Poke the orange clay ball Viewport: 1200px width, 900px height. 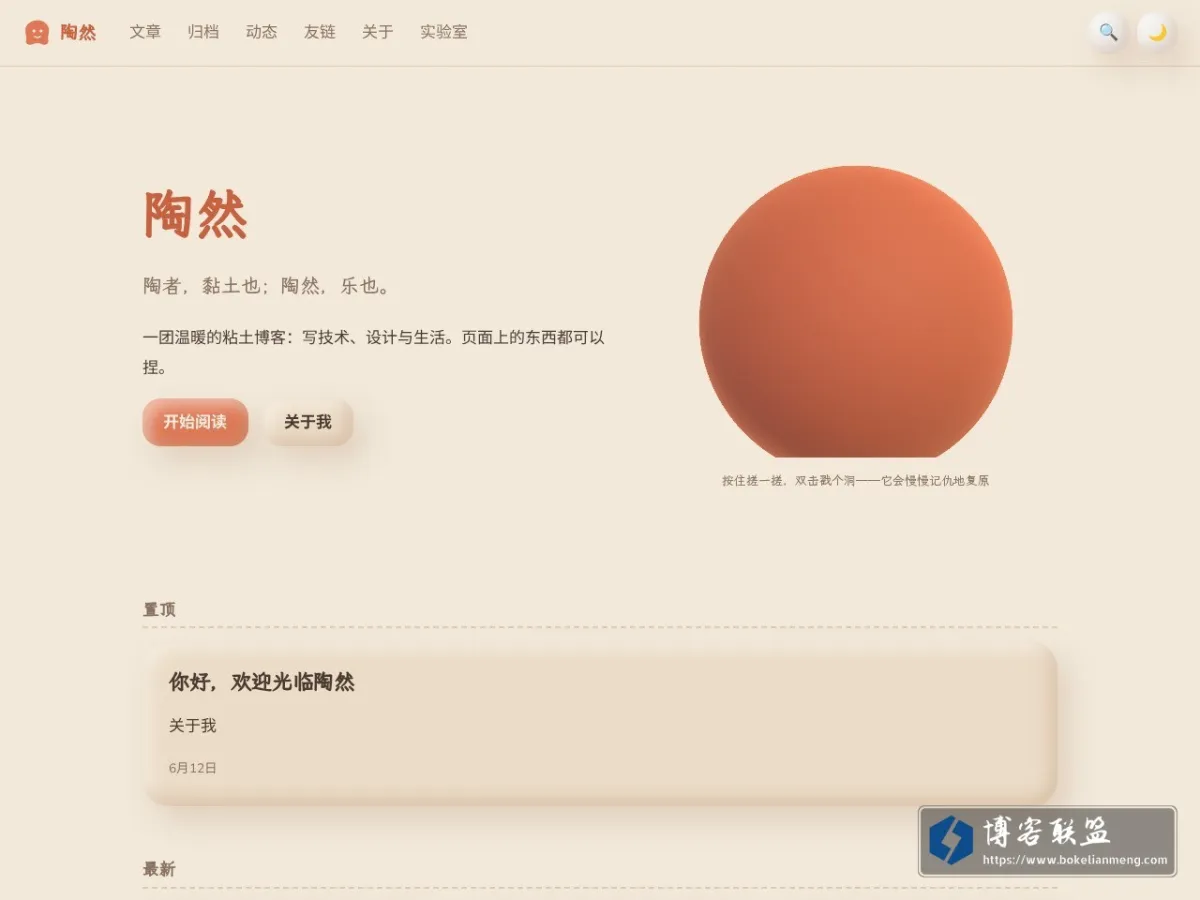click(856, 312)
